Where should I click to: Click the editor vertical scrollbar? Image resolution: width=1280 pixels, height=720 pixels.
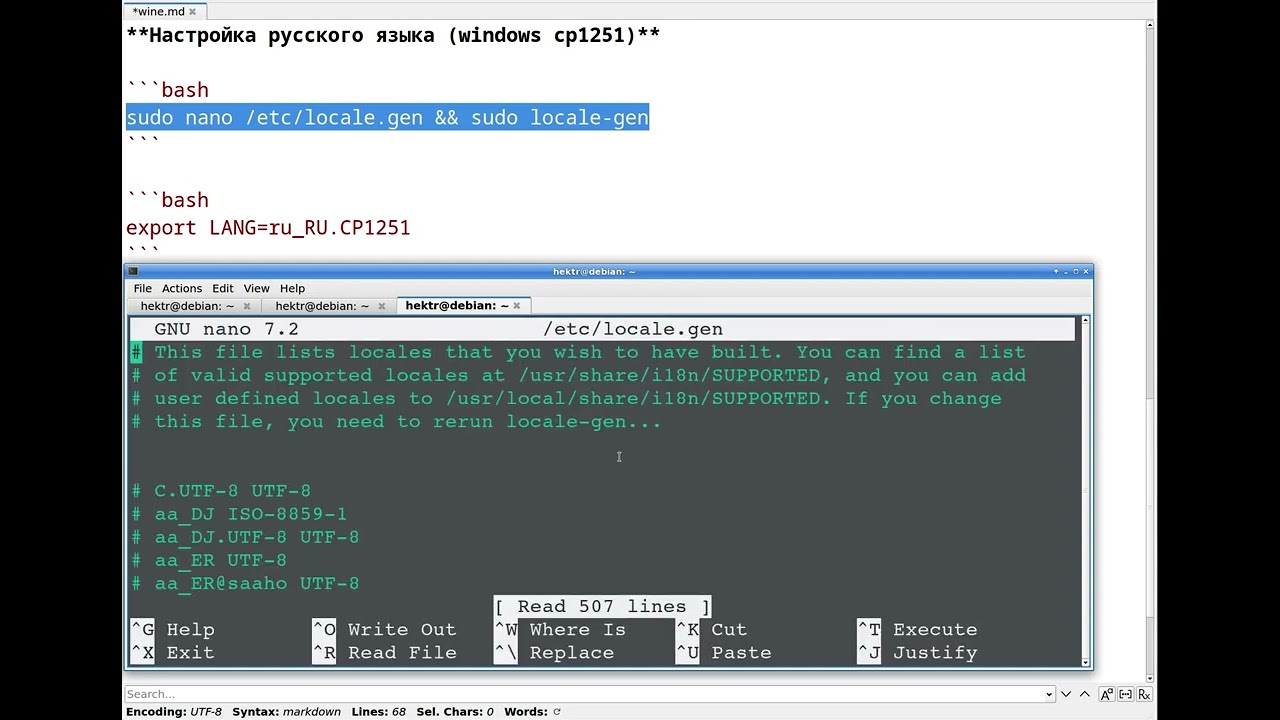1150,350
